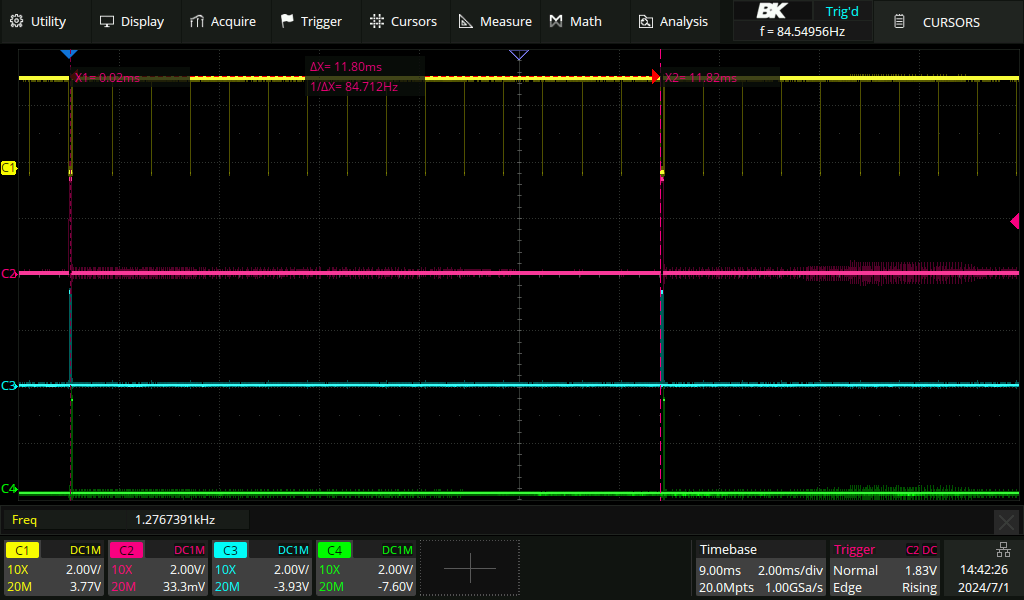Click the Trig'd status indicator

tap(842, 11)
